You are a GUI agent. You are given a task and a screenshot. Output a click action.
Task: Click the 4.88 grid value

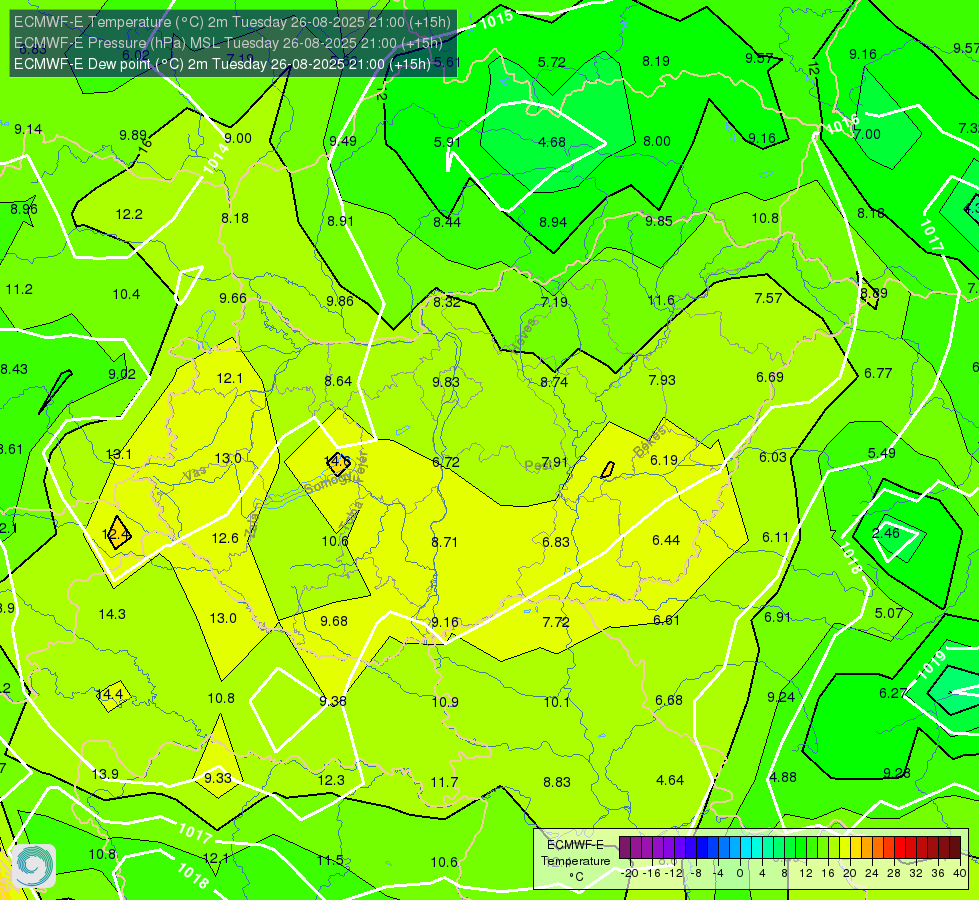783,777
